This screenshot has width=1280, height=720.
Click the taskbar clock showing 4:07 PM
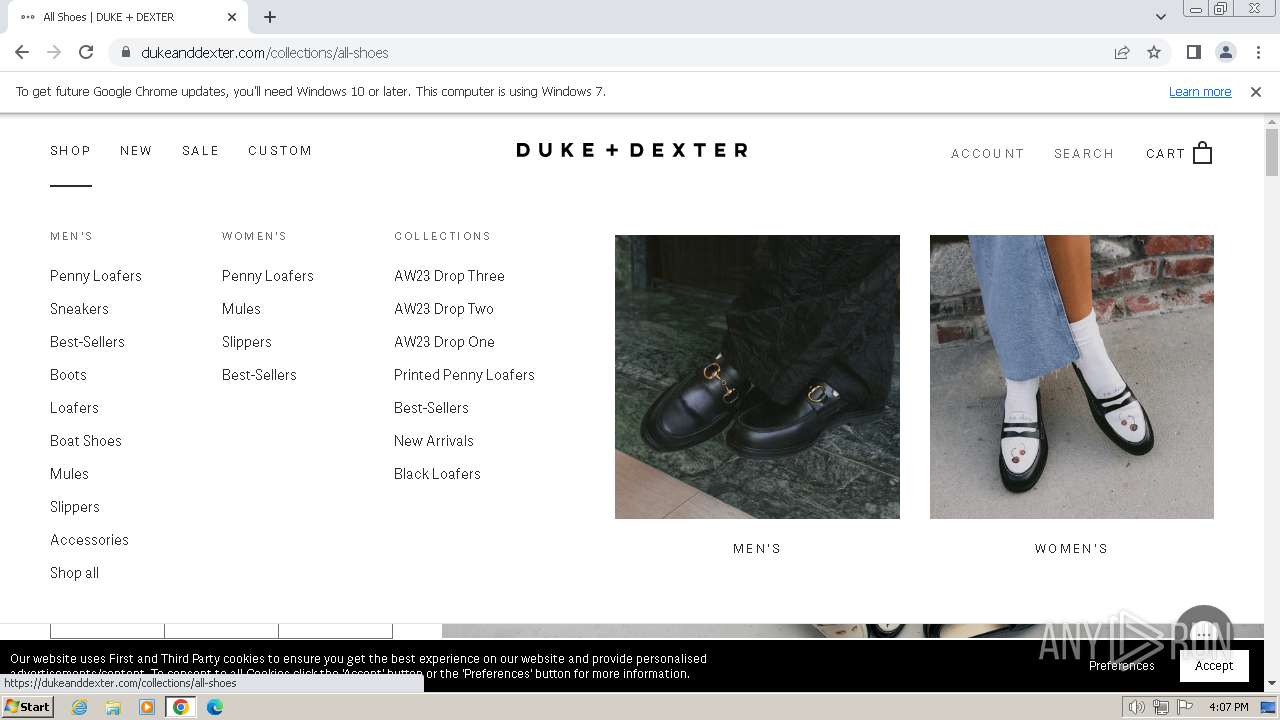1228,707
